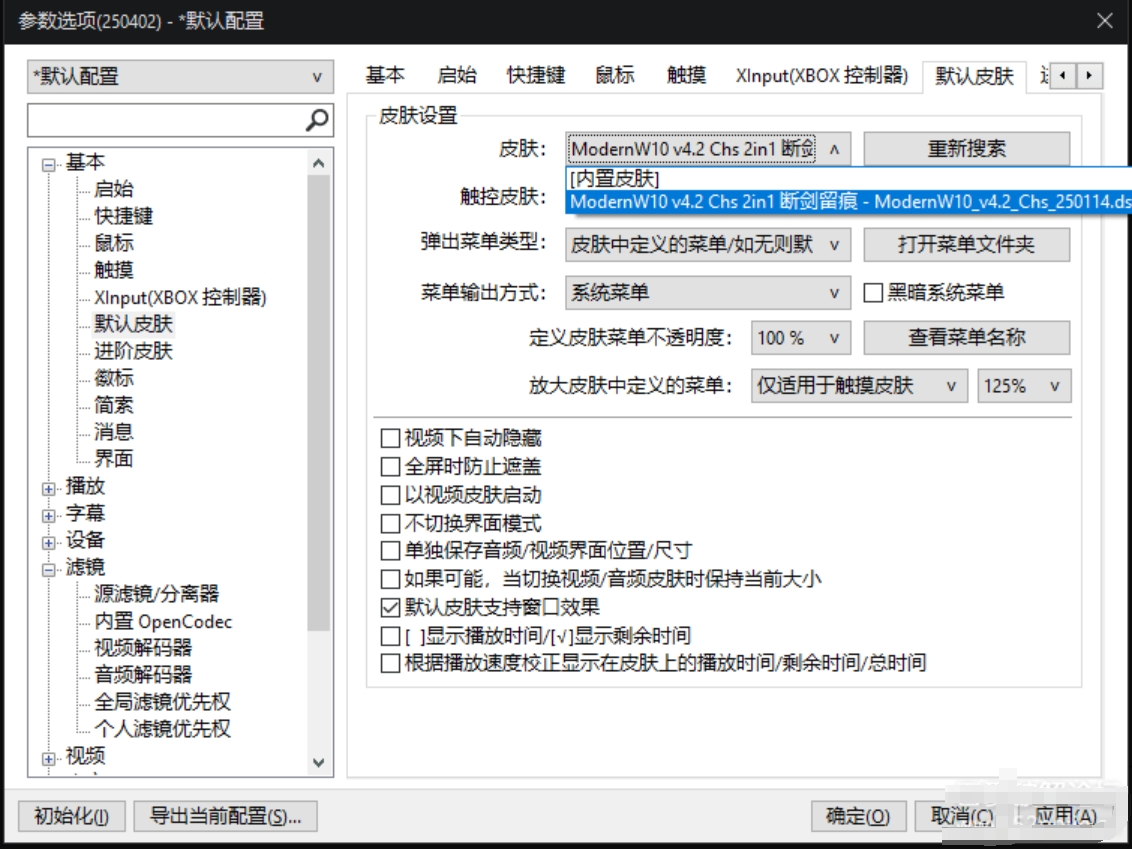Open 定义皮肤菜单不透明度 100% dropdown

(x=801, y=338)
